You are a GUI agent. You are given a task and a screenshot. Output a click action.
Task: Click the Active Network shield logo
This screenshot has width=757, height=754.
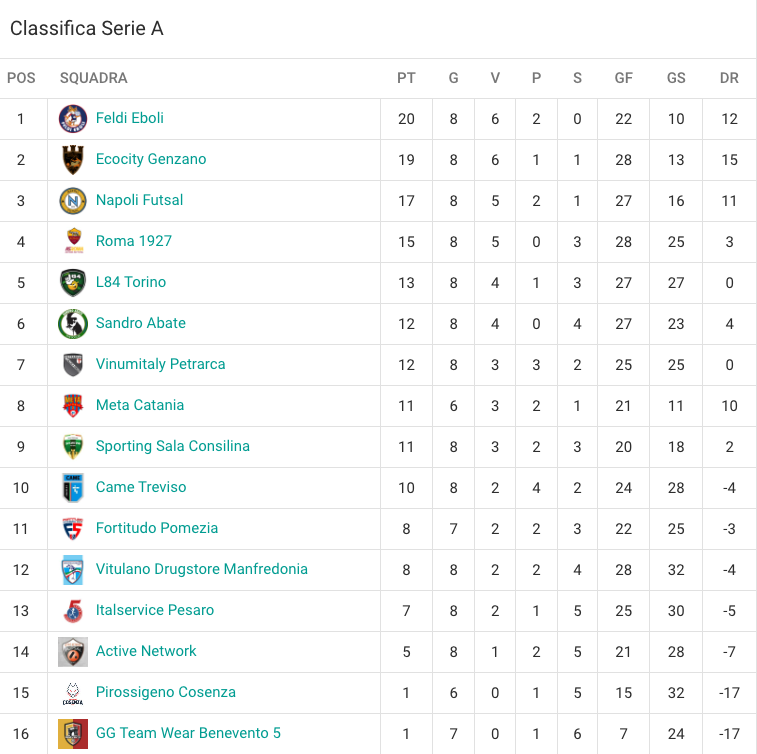click(x=73, y=652)
